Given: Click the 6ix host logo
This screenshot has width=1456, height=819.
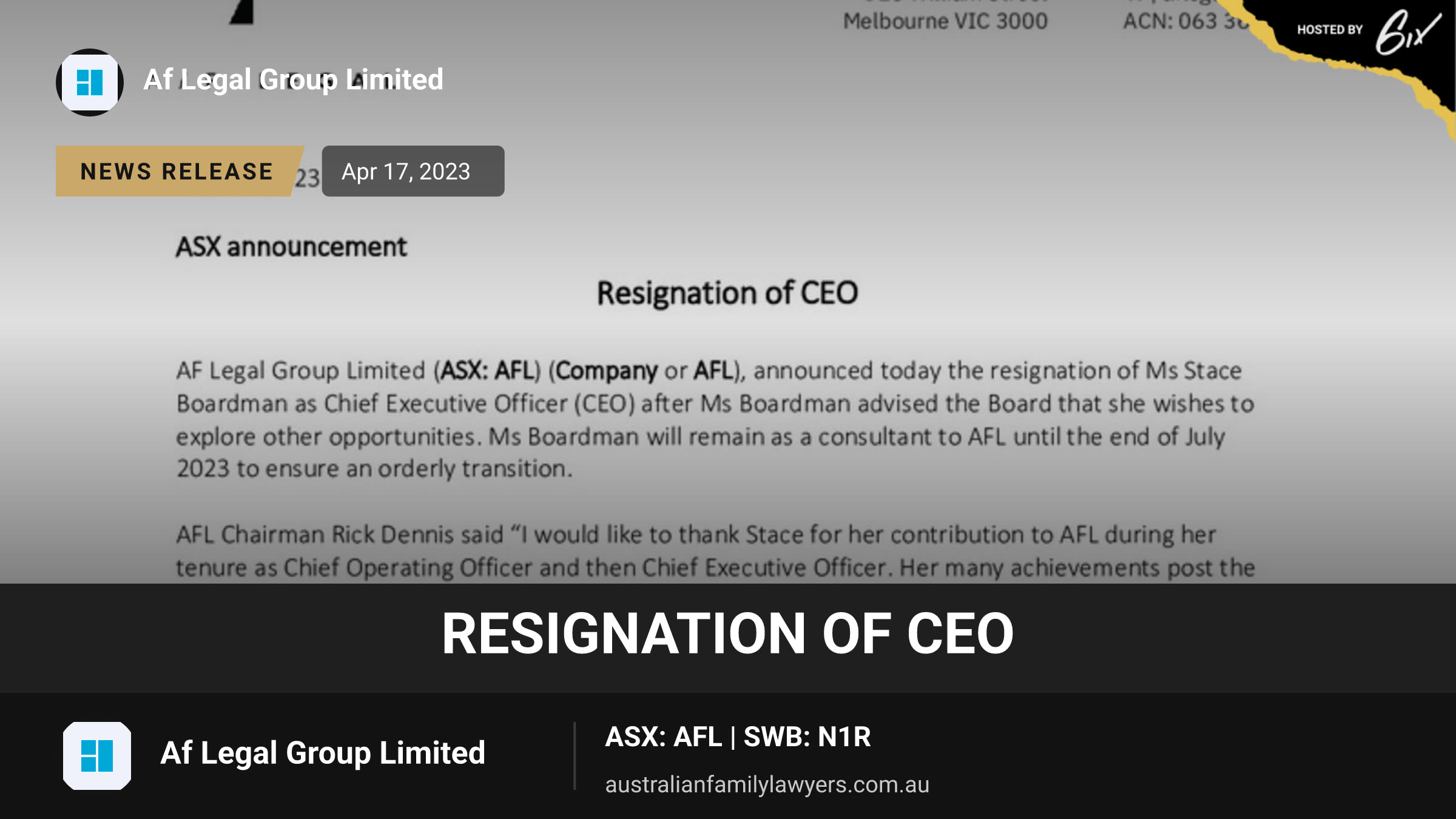Looking at the screenshot, I should coord(1407,32).
